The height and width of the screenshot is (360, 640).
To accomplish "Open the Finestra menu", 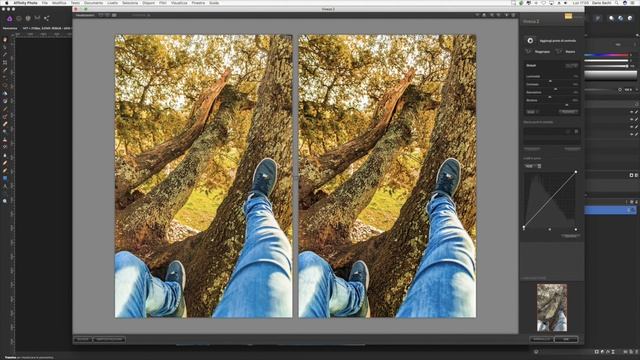I will (x=198, y=3).
